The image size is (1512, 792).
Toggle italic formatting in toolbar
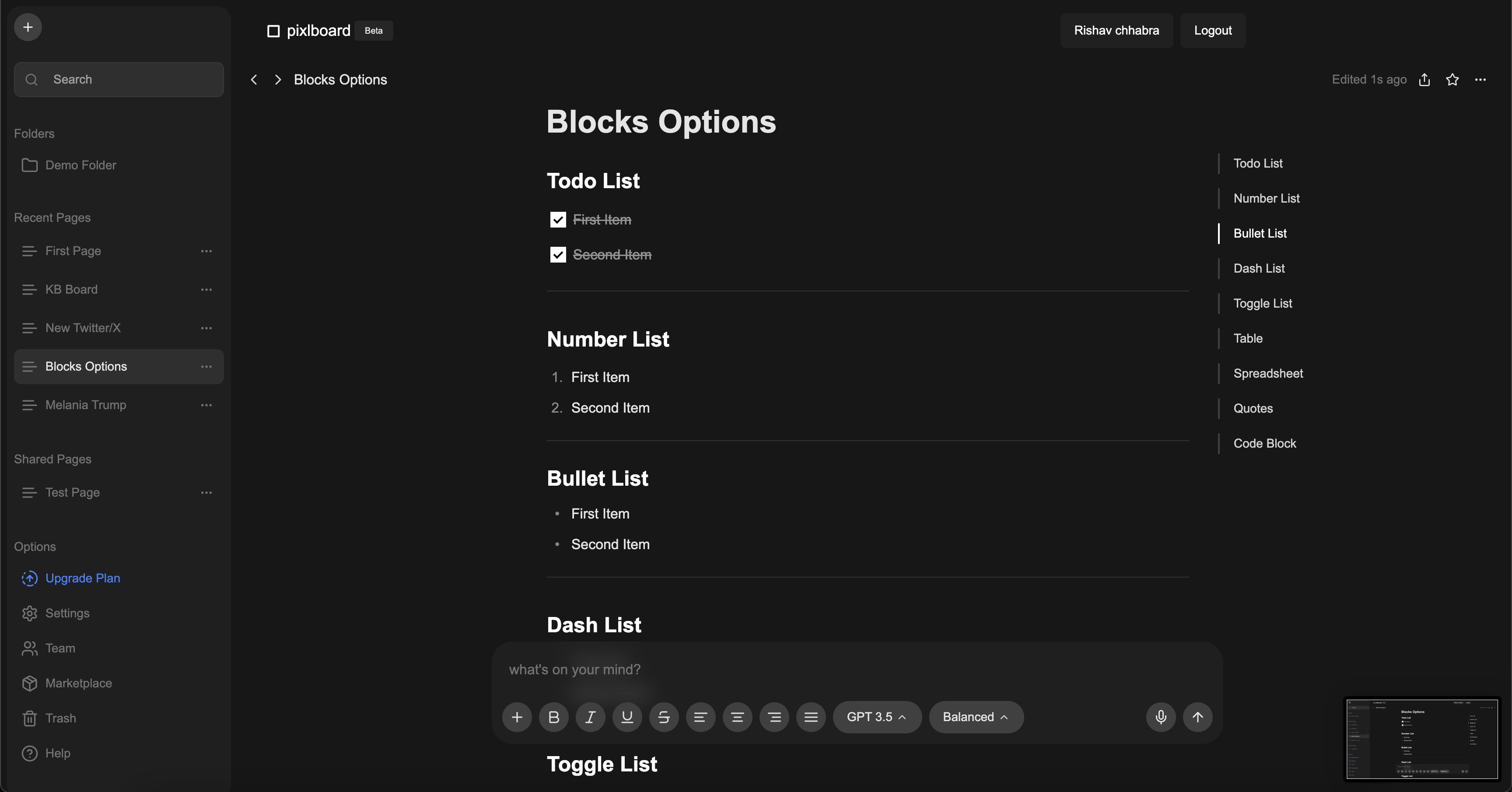[x=590, y=717]
